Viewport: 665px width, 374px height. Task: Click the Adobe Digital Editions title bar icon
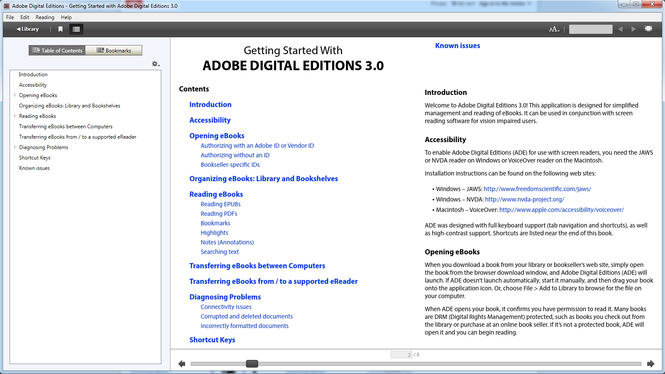coord(6,6)
